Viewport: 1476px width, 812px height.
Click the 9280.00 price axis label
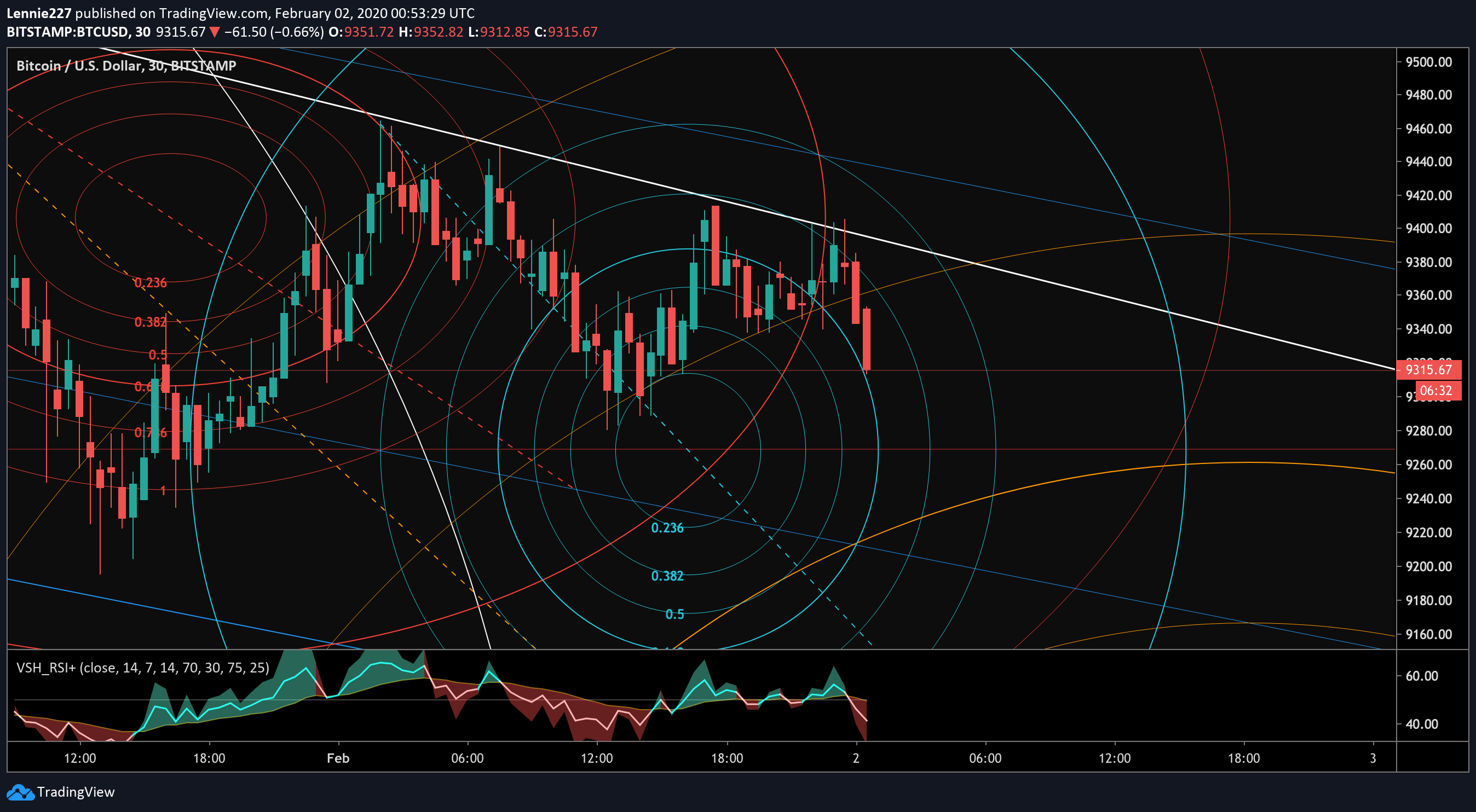pyautogui.click(x=1429, y=431)
